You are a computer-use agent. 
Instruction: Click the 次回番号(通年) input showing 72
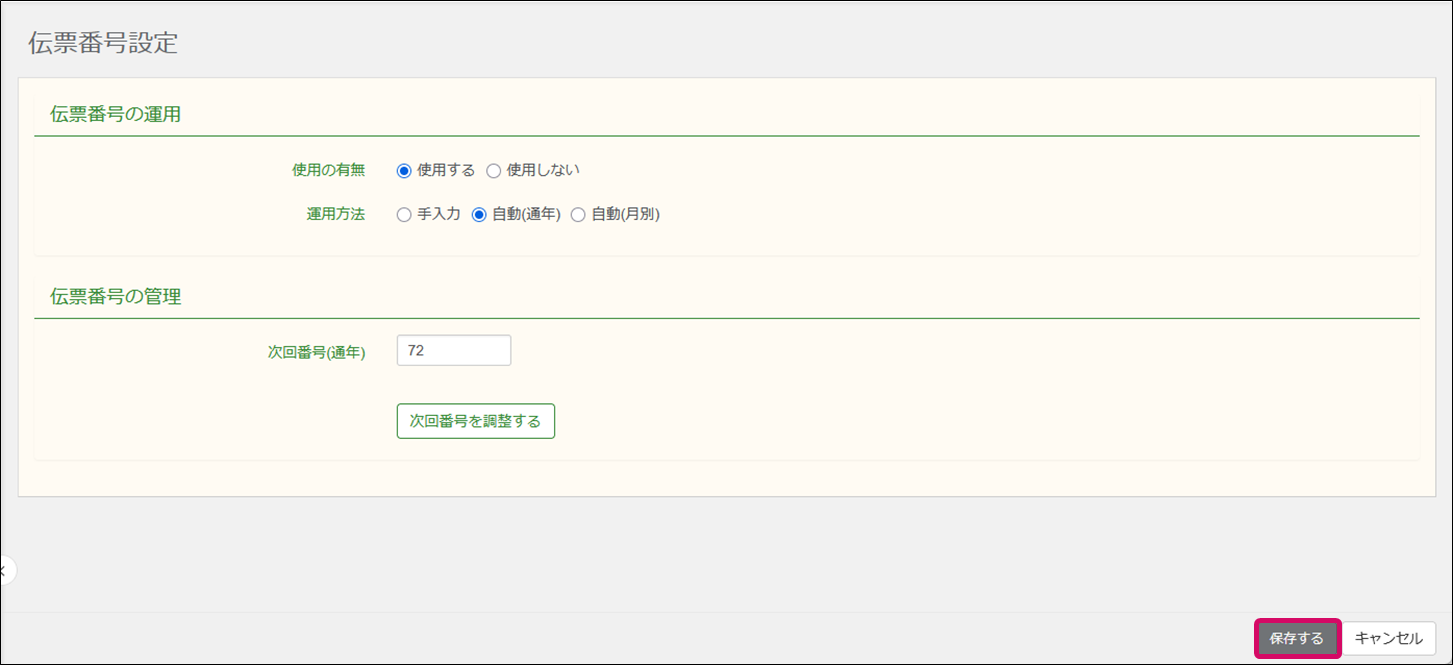pyautogui.click(x=453, y=351)
